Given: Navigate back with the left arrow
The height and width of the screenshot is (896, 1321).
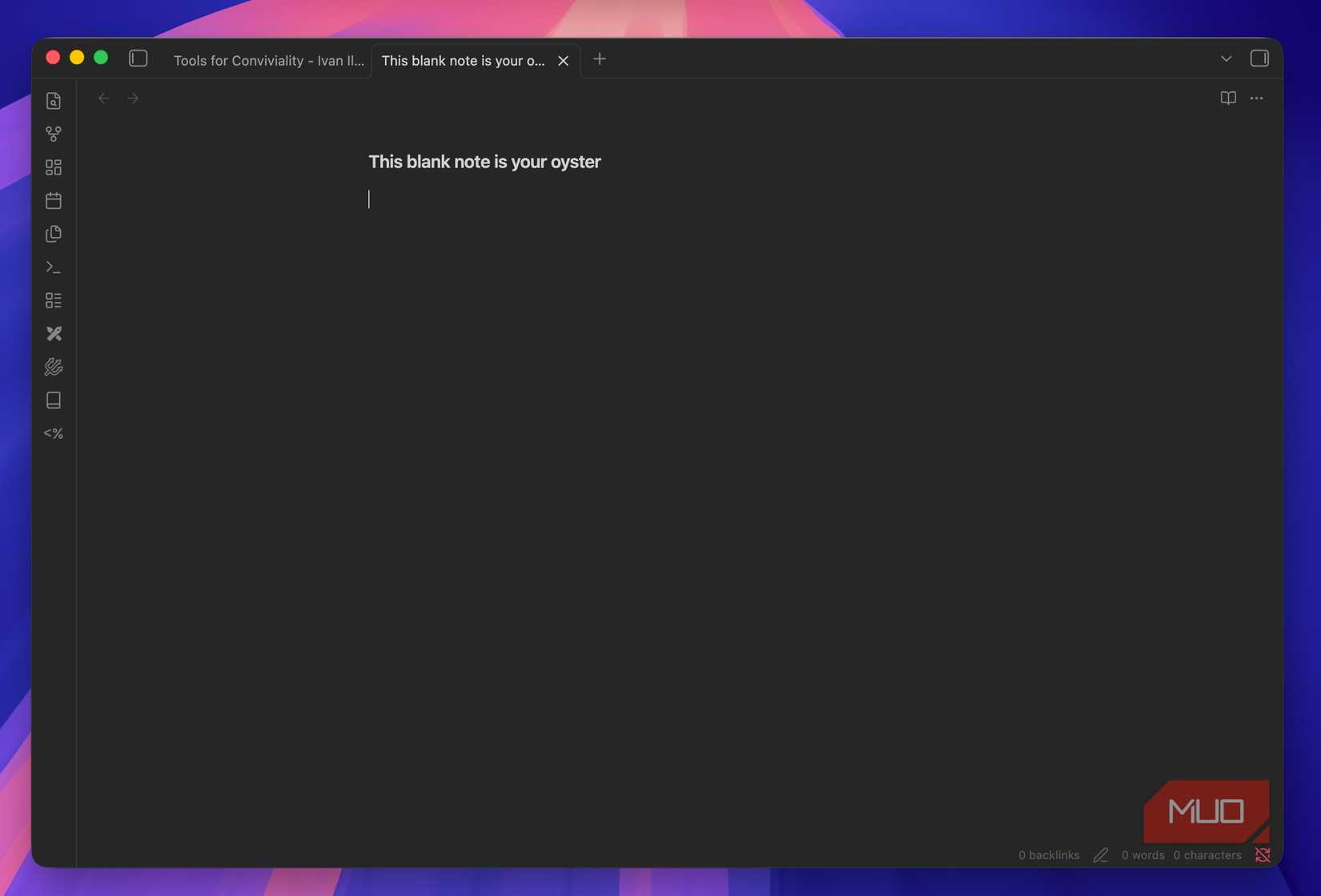Looking at the screenshot, I should coord(104,98).
